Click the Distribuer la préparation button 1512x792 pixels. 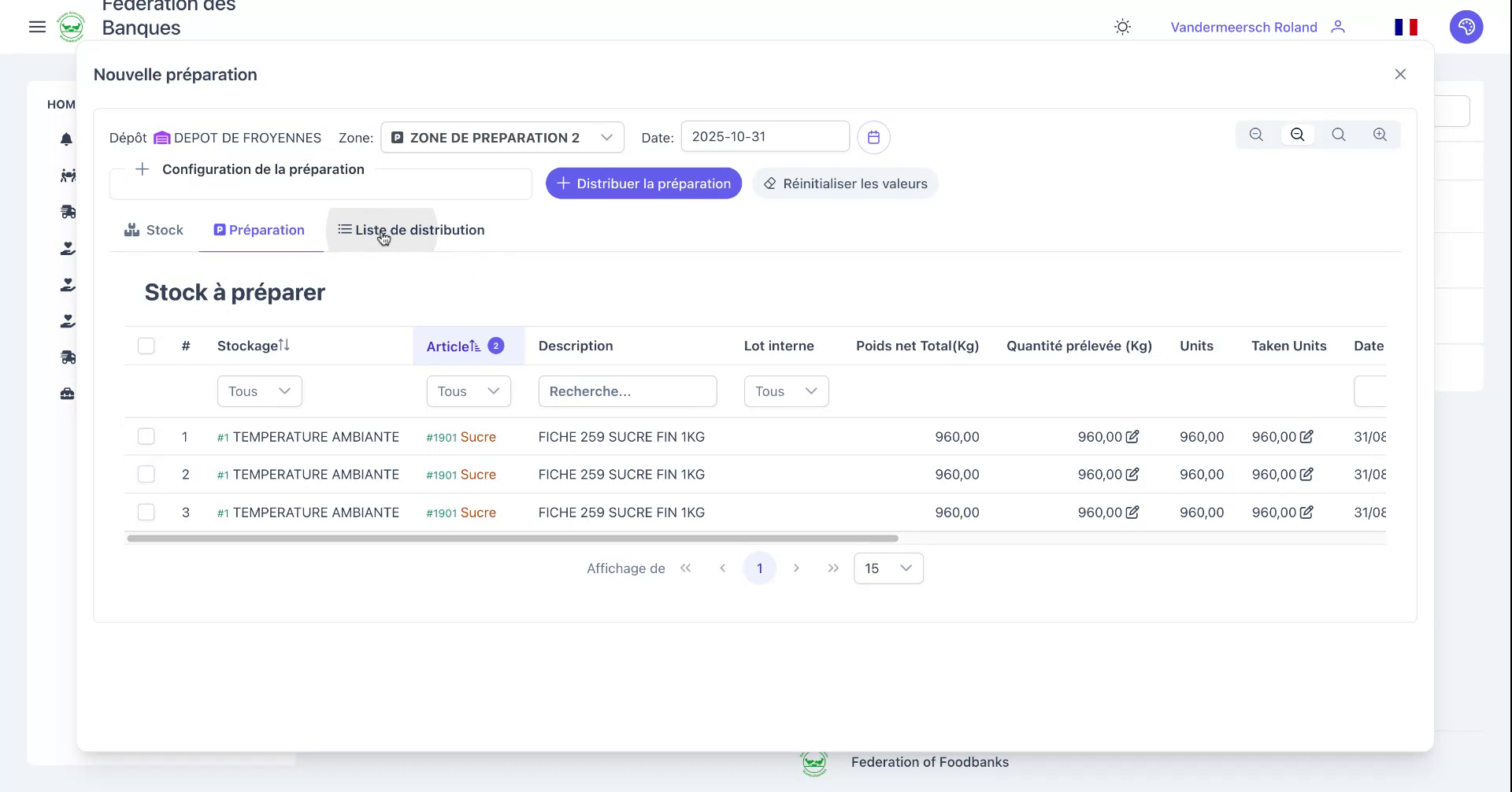click(643, 183)
